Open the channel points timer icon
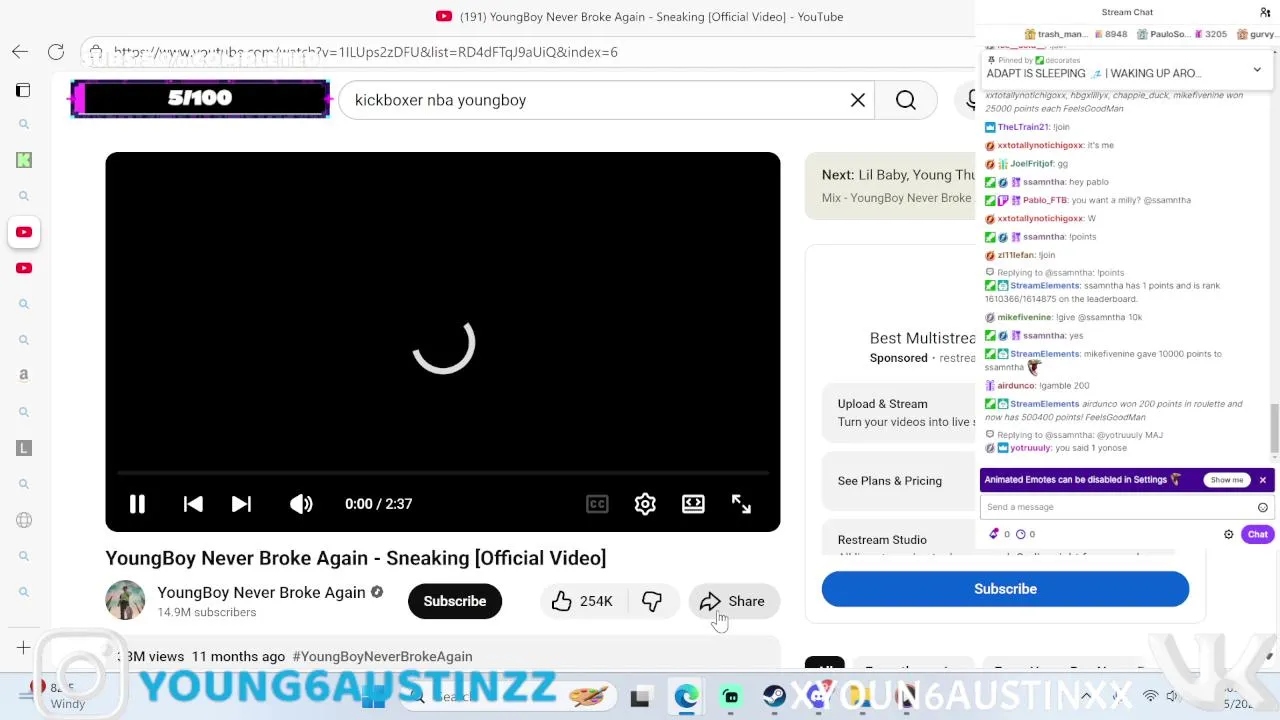 1020,534
